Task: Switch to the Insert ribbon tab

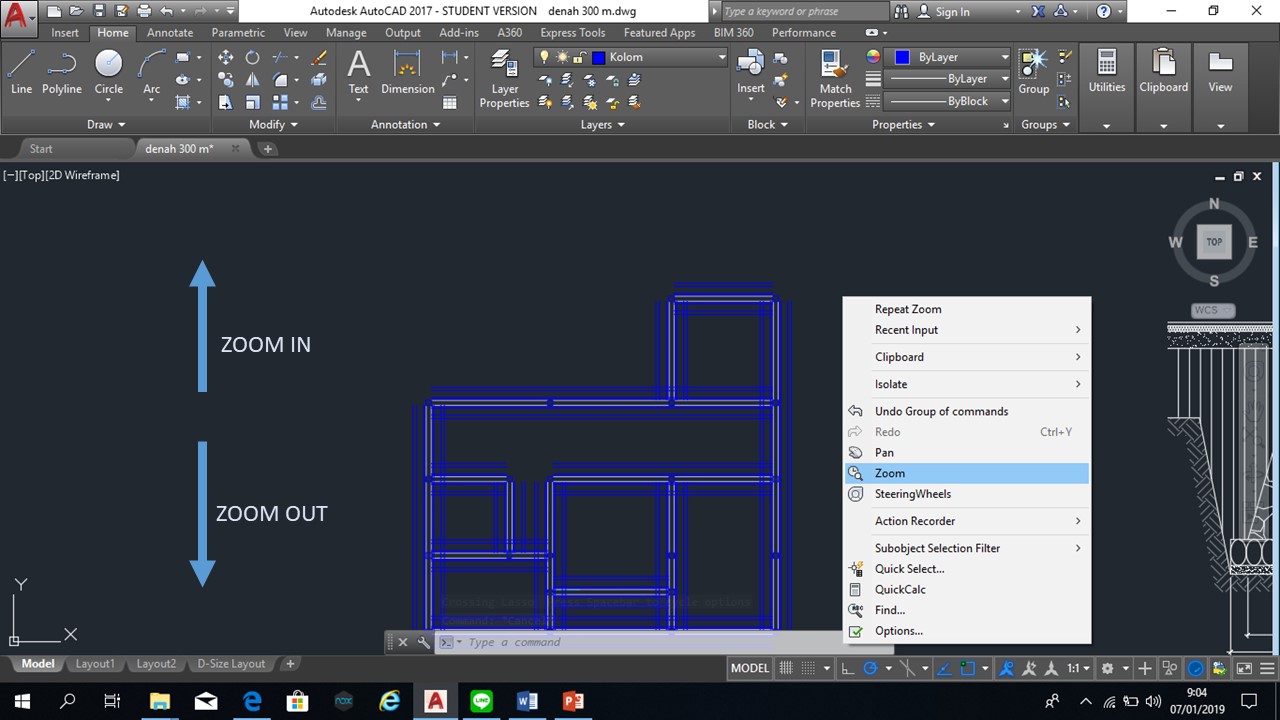Action: click(x=64, y=32)
